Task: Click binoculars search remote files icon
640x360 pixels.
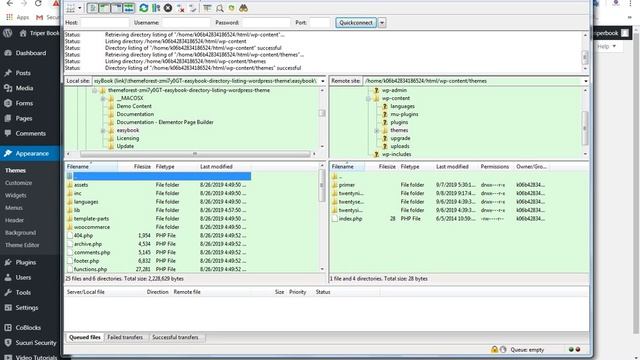Action: click(244, 8)
